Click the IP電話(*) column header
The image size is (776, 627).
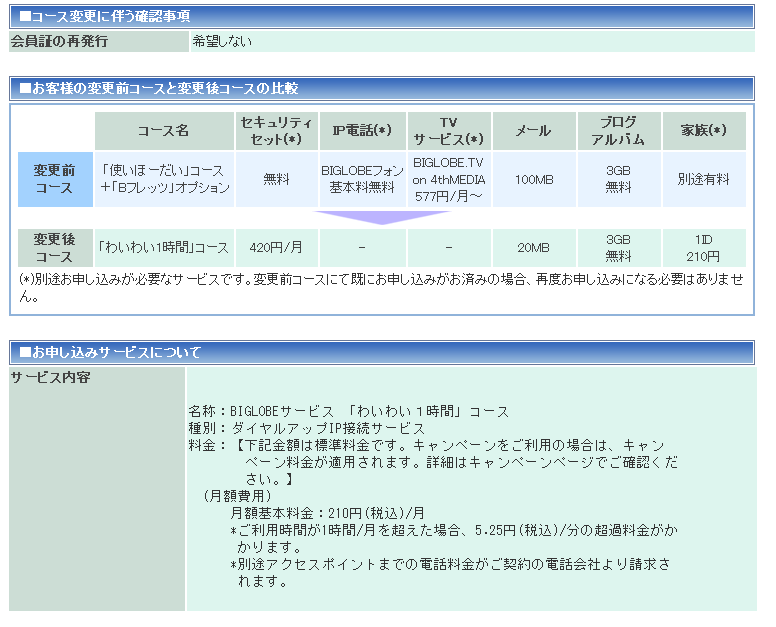pos(362,131)
